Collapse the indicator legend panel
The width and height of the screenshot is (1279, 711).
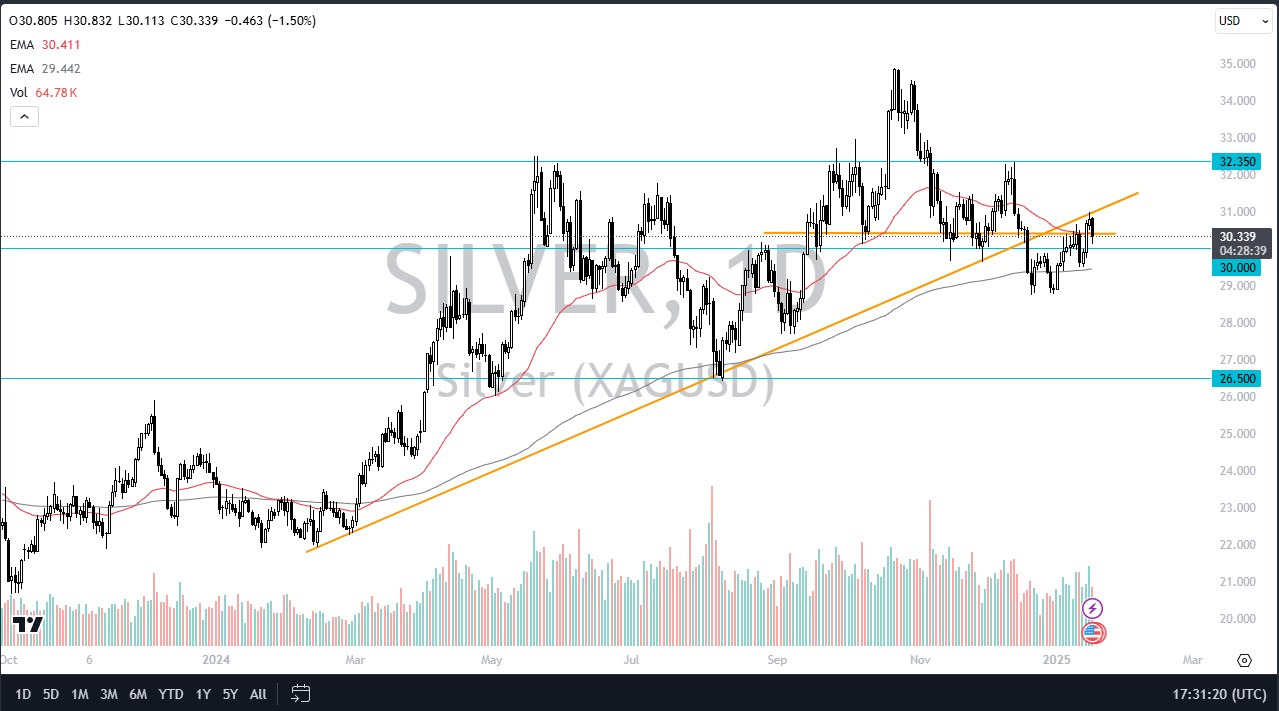[24, 116]
